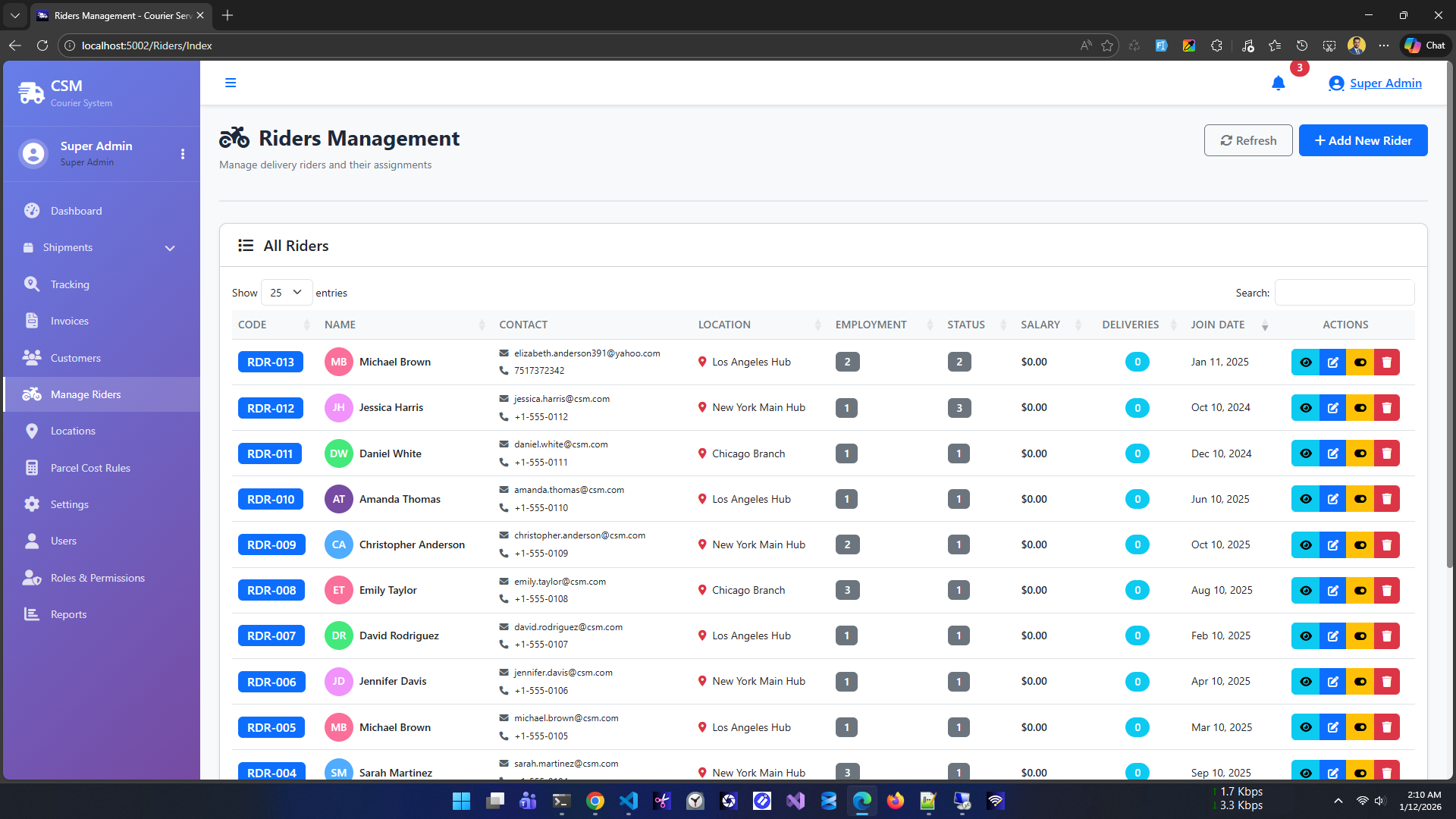Delete rider RDR-012 with trash icon
This screenshot has width=1456, height=819.
1386,408
